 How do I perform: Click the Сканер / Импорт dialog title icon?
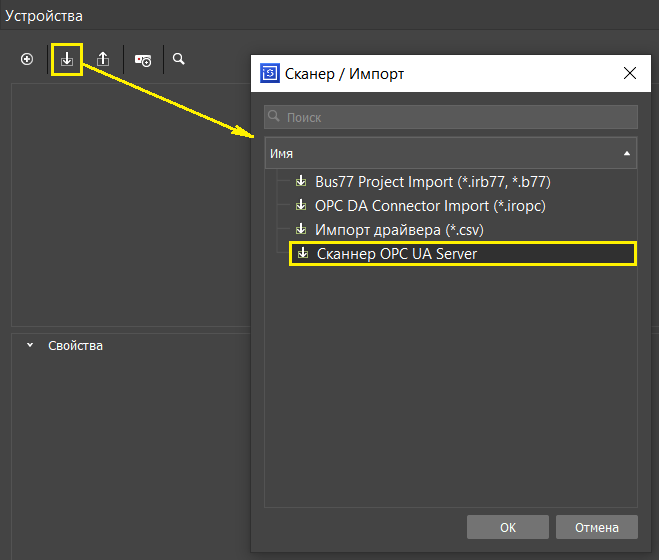pos(269,74)
